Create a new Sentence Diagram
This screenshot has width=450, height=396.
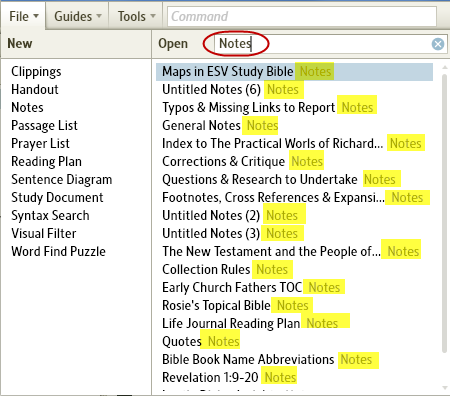coord(62,180)
